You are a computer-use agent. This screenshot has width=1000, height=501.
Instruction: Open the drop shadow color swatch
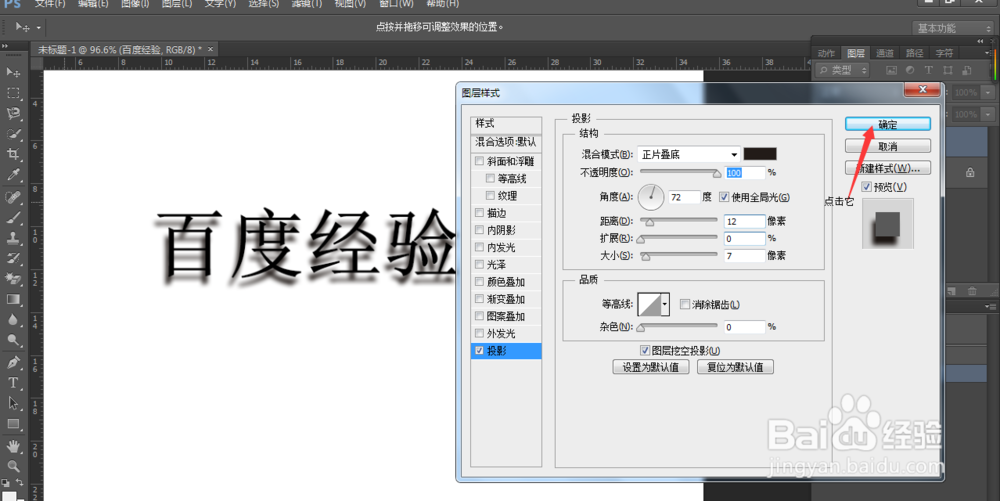(760, 154)
